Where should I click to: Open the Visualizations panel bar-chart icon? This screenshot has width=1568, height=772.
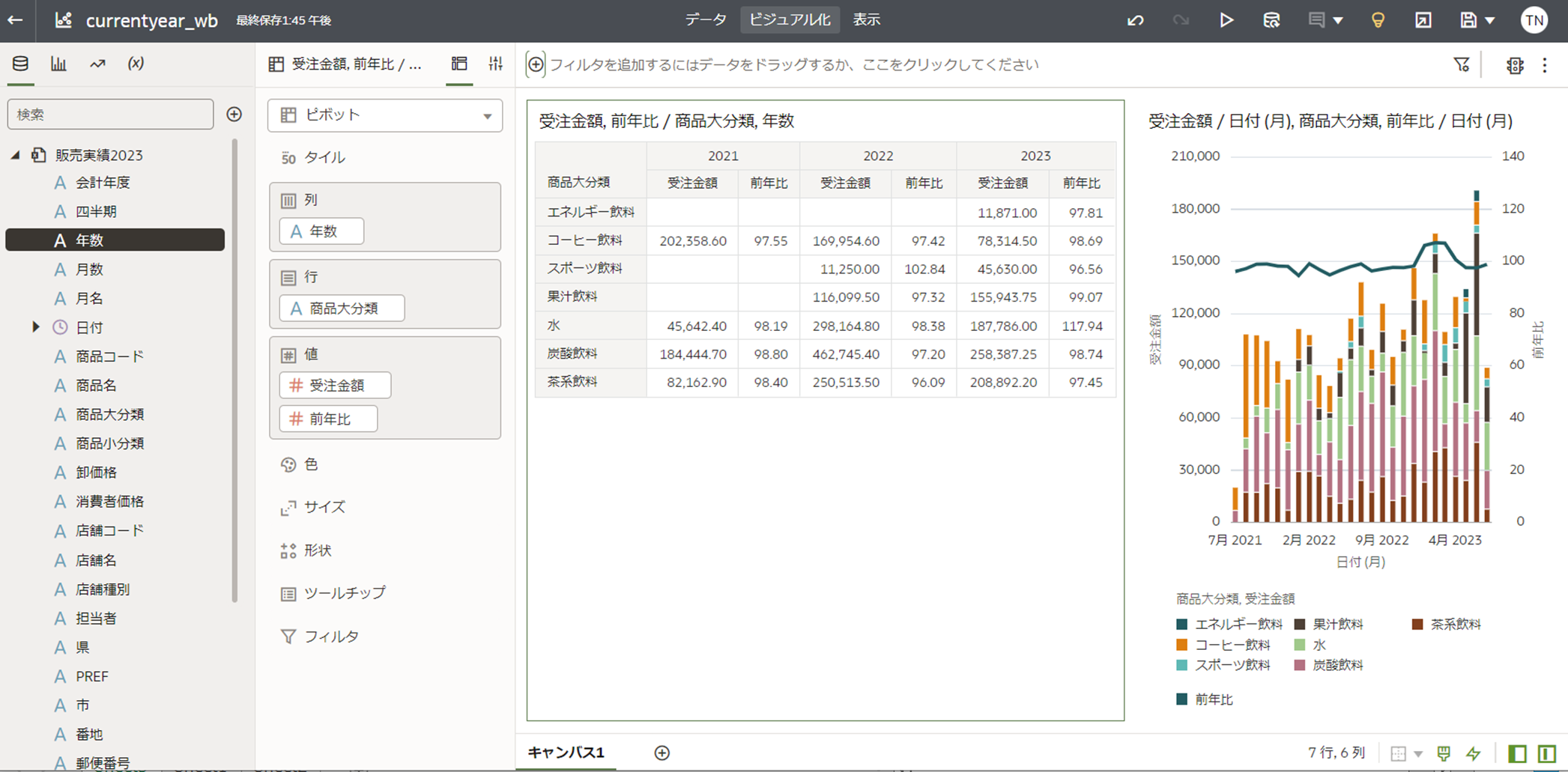tap(58, 64)
